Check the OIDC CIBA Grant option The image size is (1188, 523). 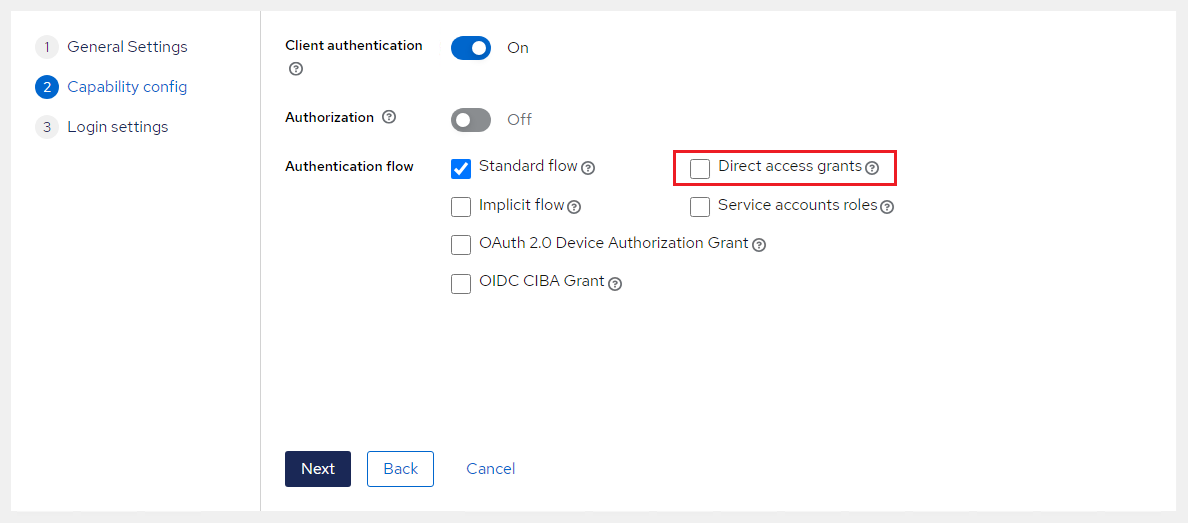(461, 284)
